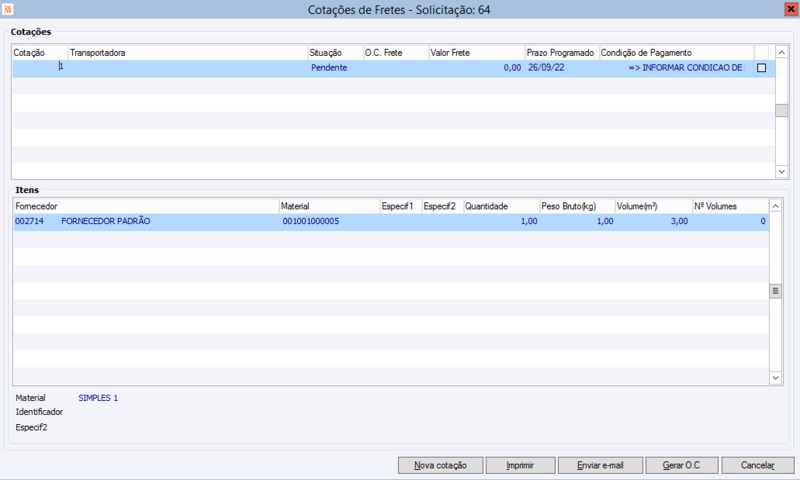The height and width of the screenshot is (480, 800).
Task: Click the scroll up arrow in the Cotações grid
Action: pos(781,53)
